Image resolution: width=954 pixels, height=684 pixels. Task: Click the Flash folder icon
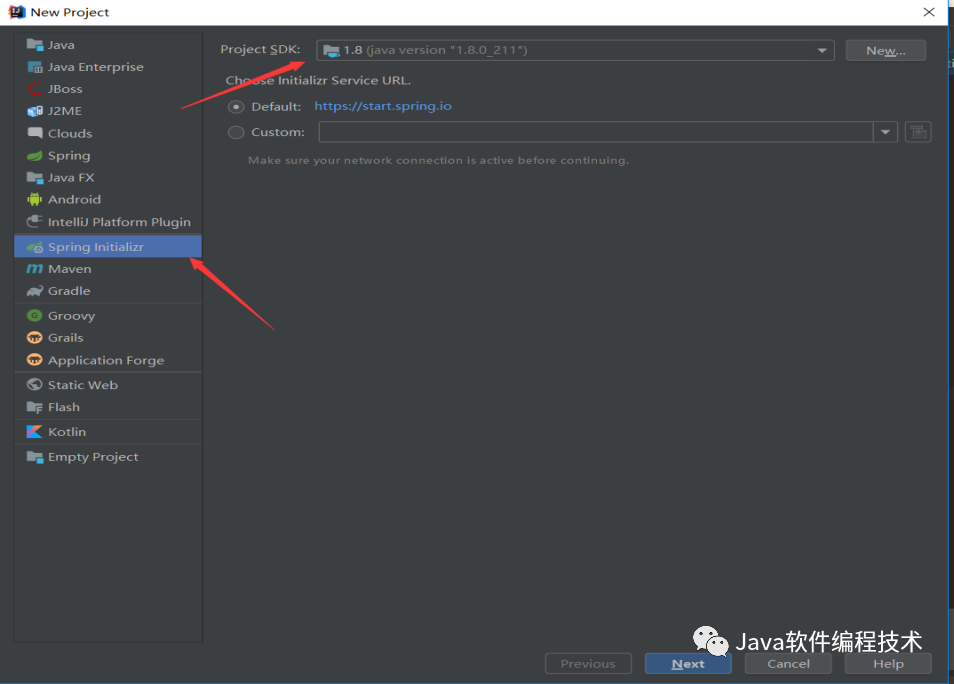click(35, 407)
